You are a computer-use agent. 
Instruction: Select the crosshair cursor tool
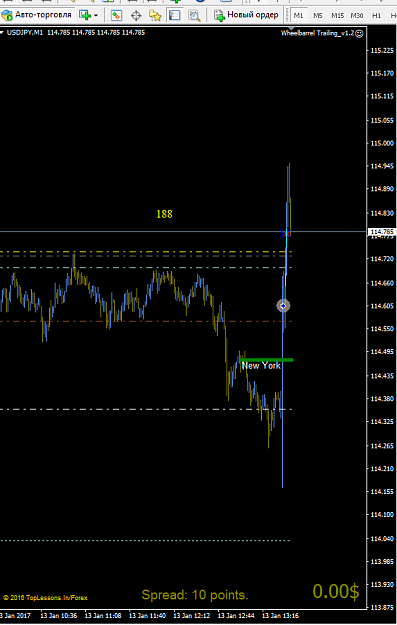[x=136, y=16]
